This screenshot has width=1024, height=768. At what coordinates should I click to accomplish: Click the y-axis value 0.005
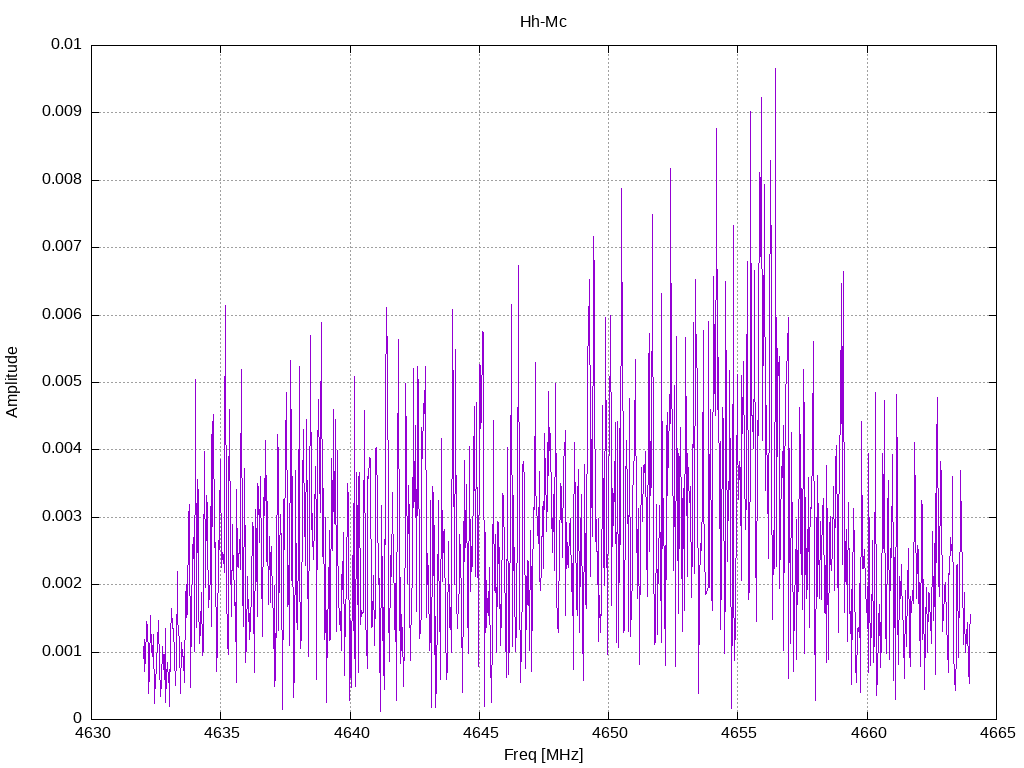tap(61, 382)
